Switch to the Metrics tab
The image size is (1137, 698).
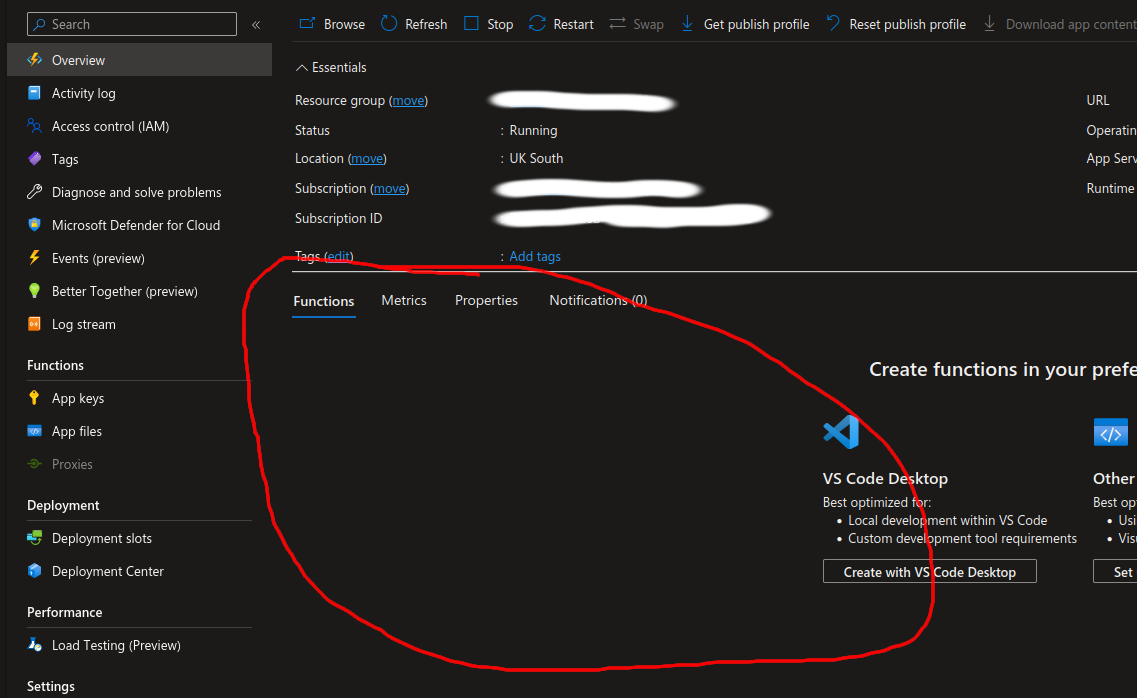(403, 300)
